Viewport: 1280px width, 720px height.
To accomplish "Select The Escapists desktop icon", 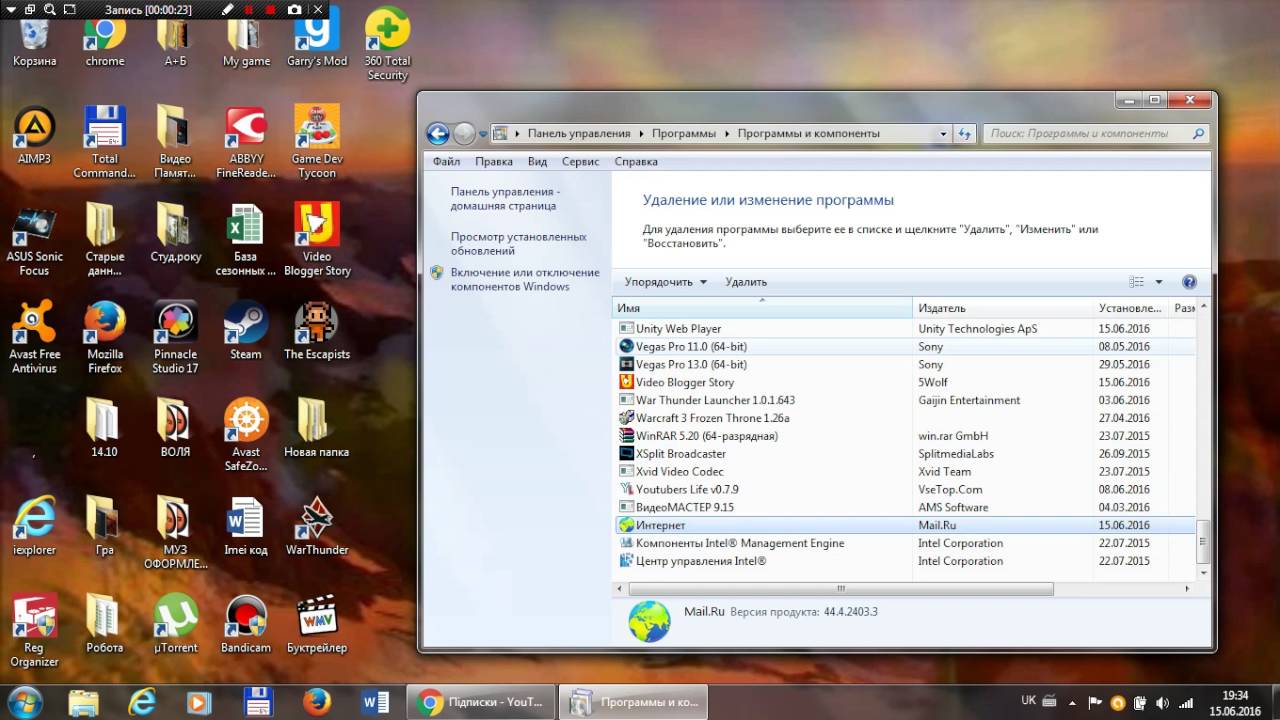I will click(317, 331).
